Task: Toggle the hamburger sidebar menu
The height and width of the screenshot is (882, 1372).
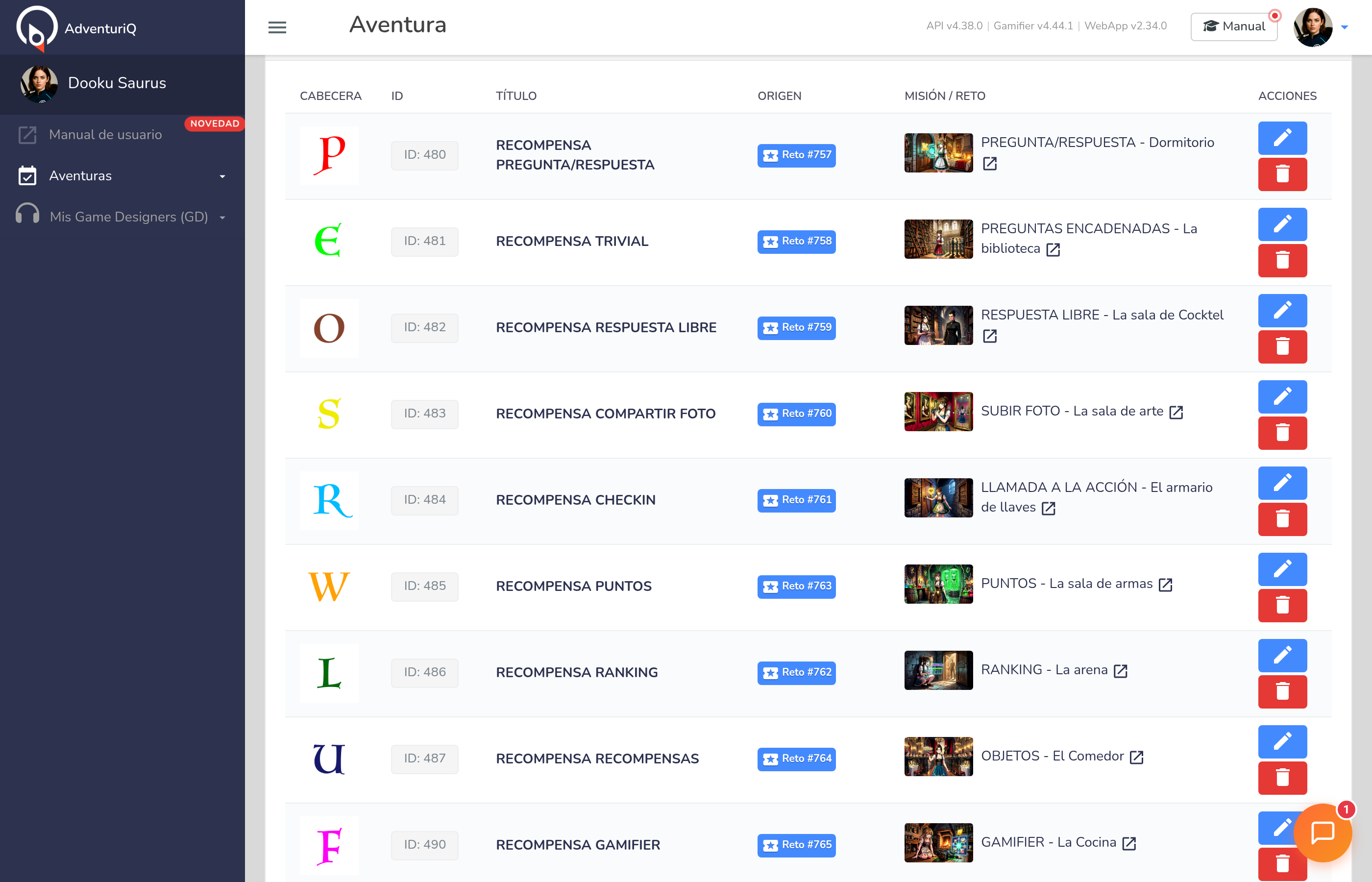Action: pos(277,27)
